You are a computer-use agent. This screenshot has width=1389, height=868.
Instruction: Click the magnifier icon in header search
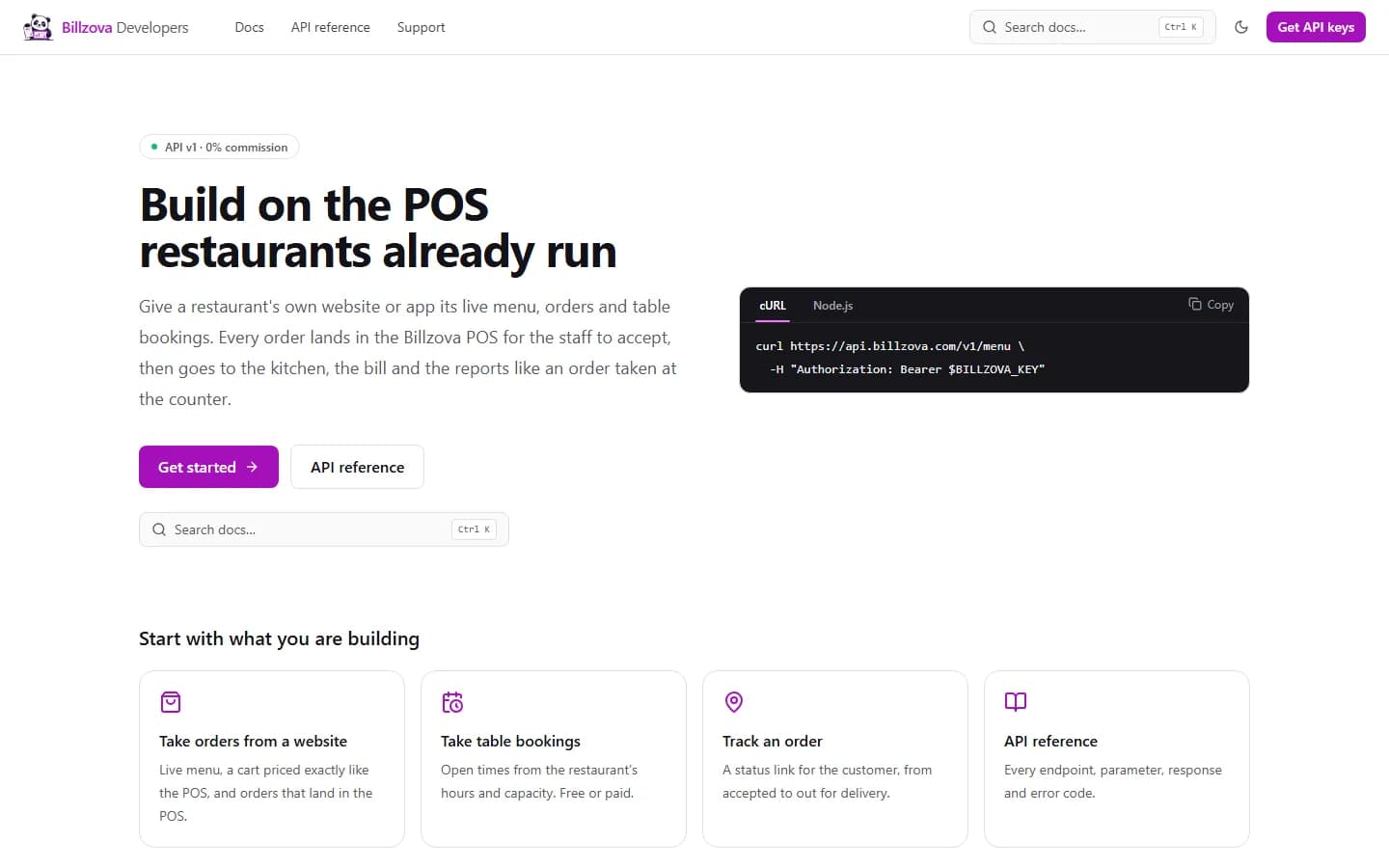[x=990, y=27]
